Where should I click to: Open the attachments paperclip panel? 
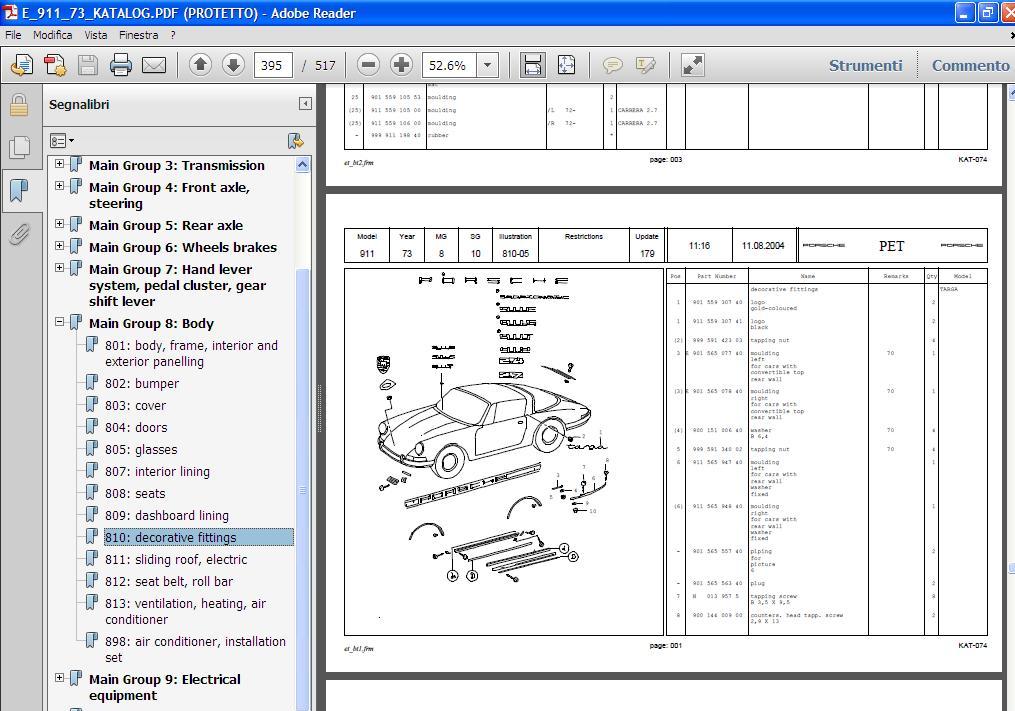tap(19, 234)
